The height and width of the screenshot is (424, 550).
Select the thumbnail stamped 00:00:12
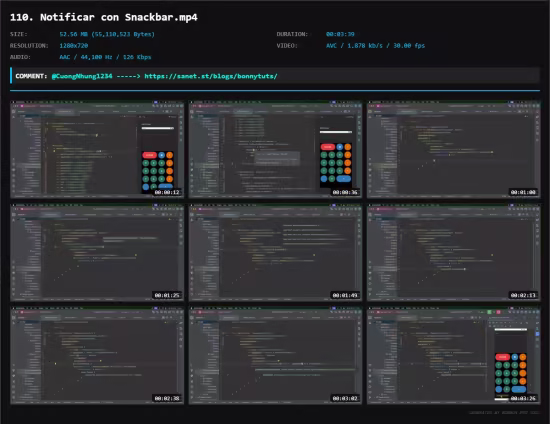pos(97,149)
